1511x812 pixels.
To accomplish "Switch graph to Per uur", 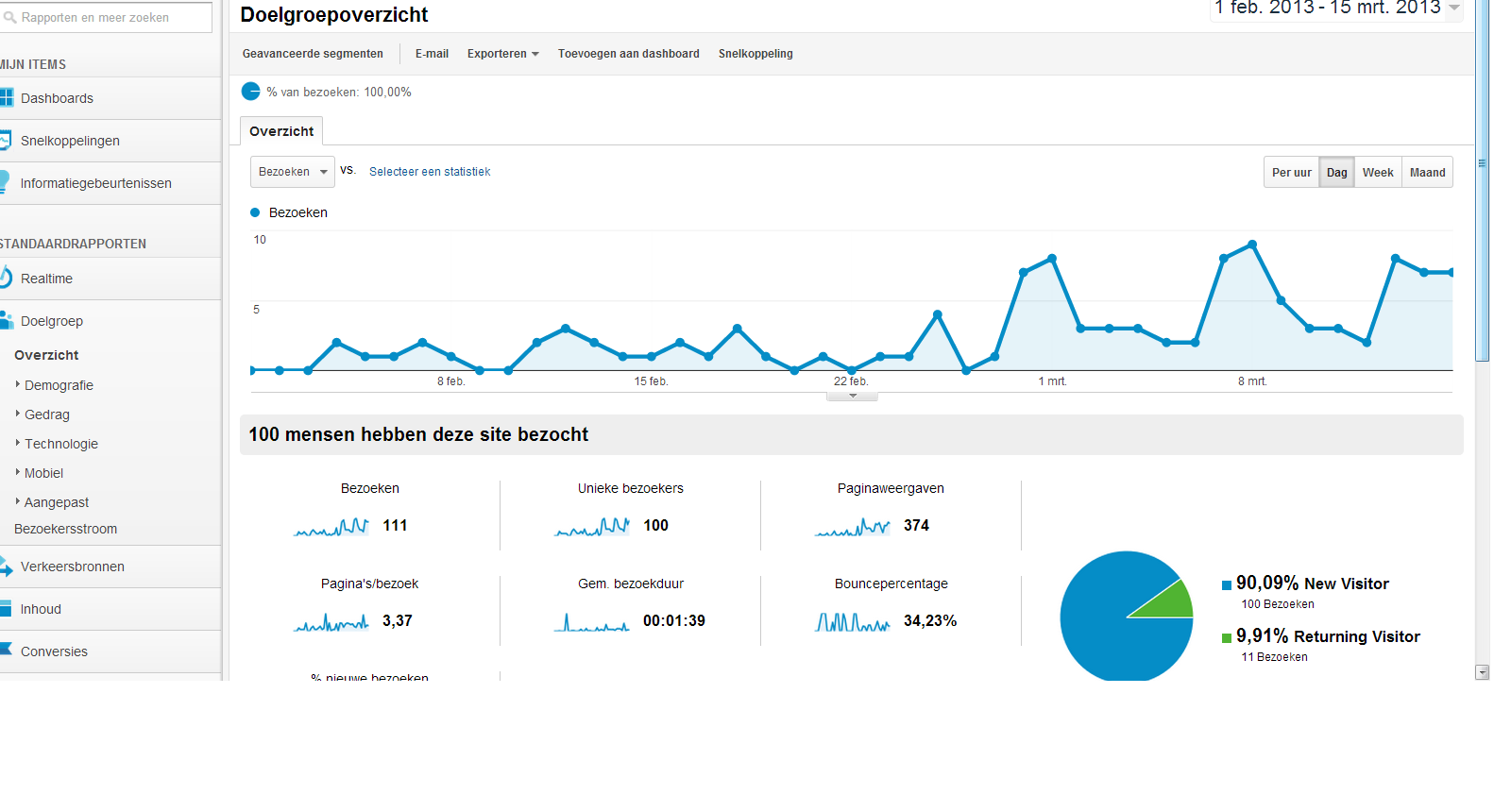I will coord(1291,172).
